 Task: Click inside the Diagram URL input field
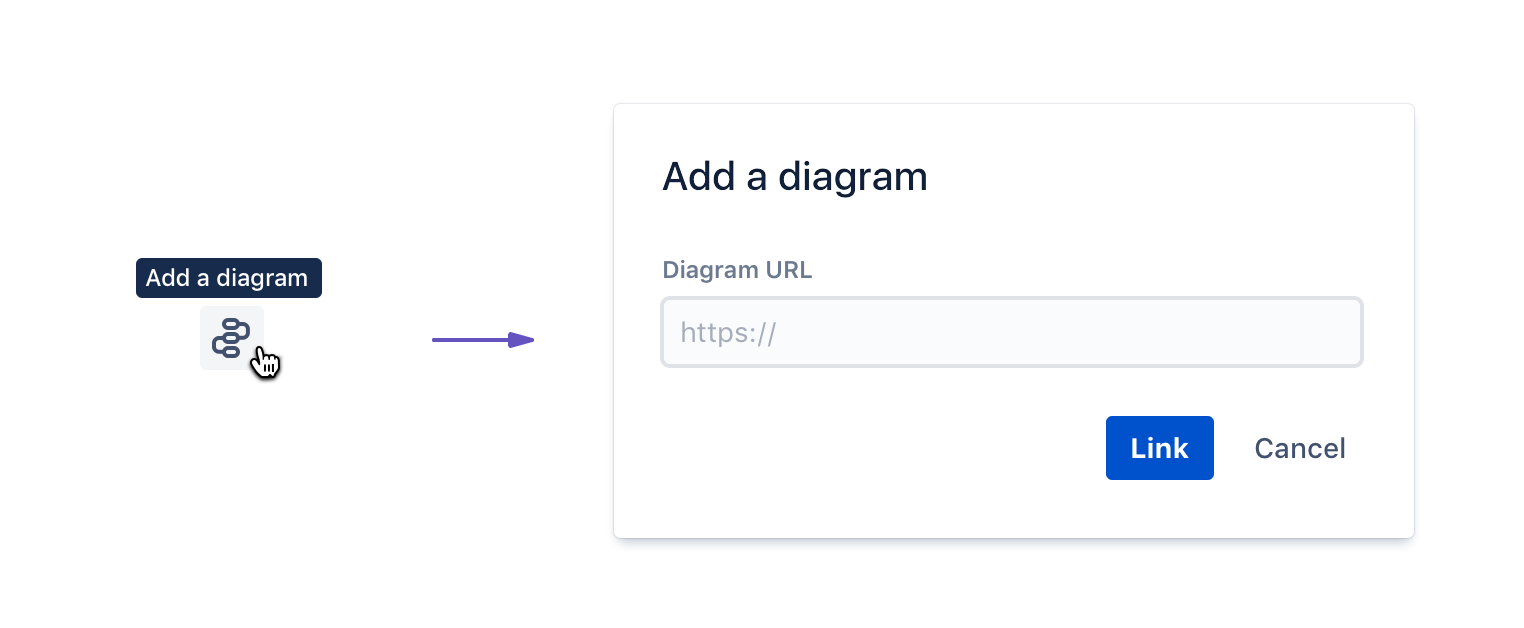(1011, 332)
